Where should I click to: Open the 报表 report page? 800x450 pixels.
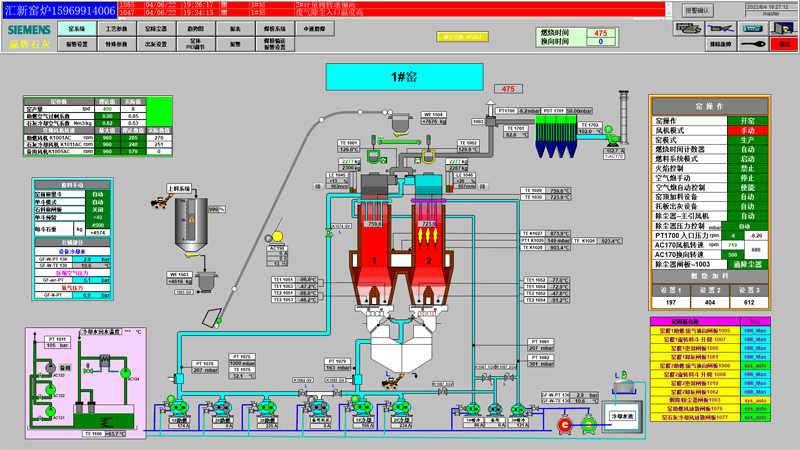(235, 30)
